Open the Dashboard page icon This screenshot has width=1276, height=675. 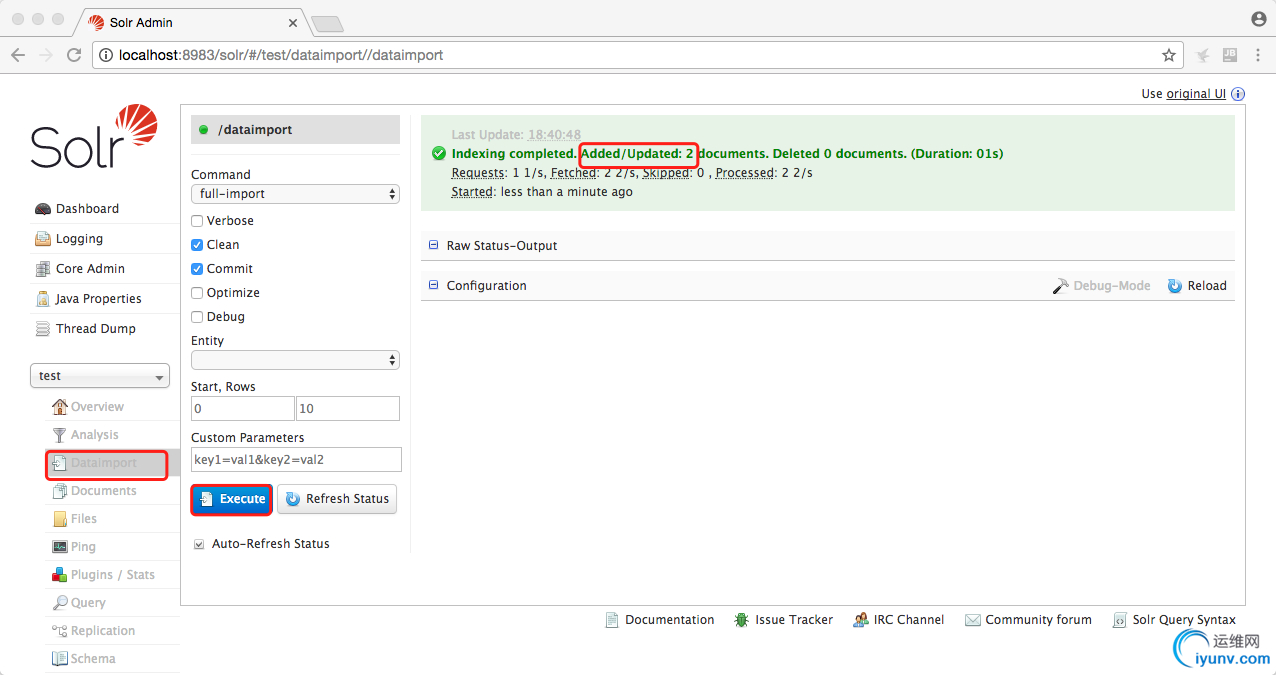tap(43, 209)
